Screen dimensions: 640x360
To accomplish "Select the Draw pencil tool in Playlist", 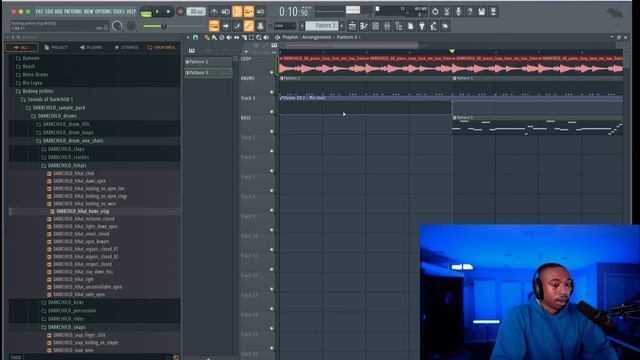I will [x=207, y=38].
